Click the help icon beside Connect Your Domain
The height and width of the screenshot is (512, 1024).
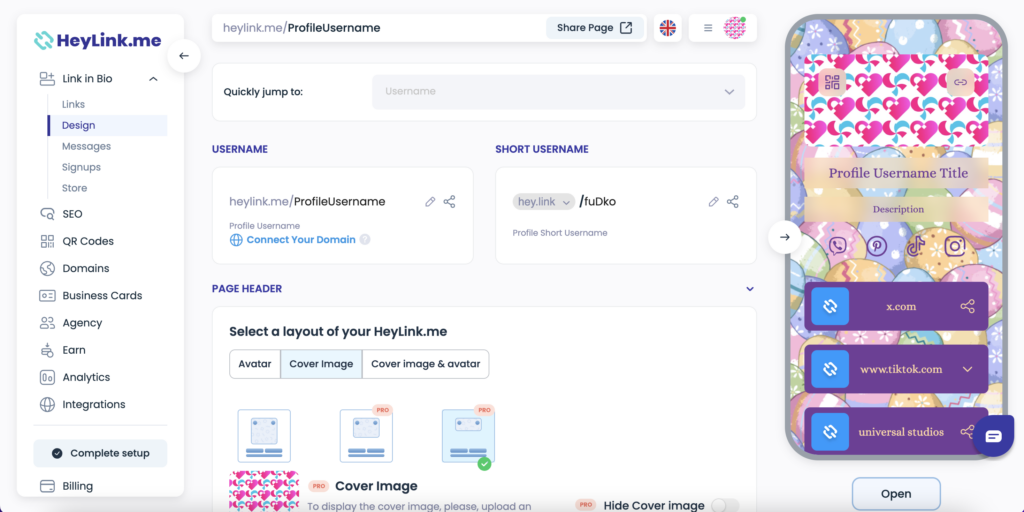[365, 240]
